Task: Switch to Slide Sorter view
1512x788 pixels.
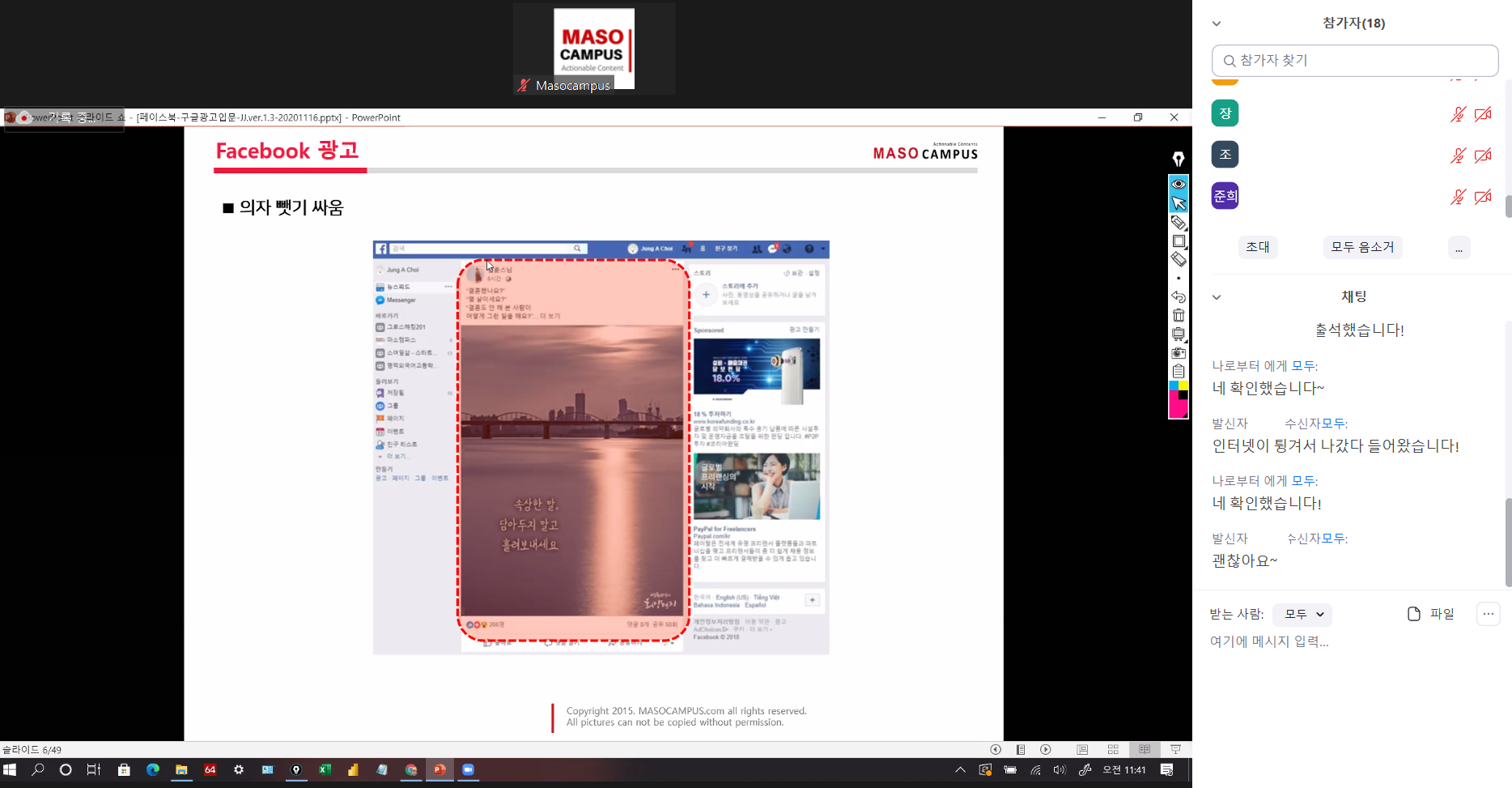Action: [x=1113, y=749]
